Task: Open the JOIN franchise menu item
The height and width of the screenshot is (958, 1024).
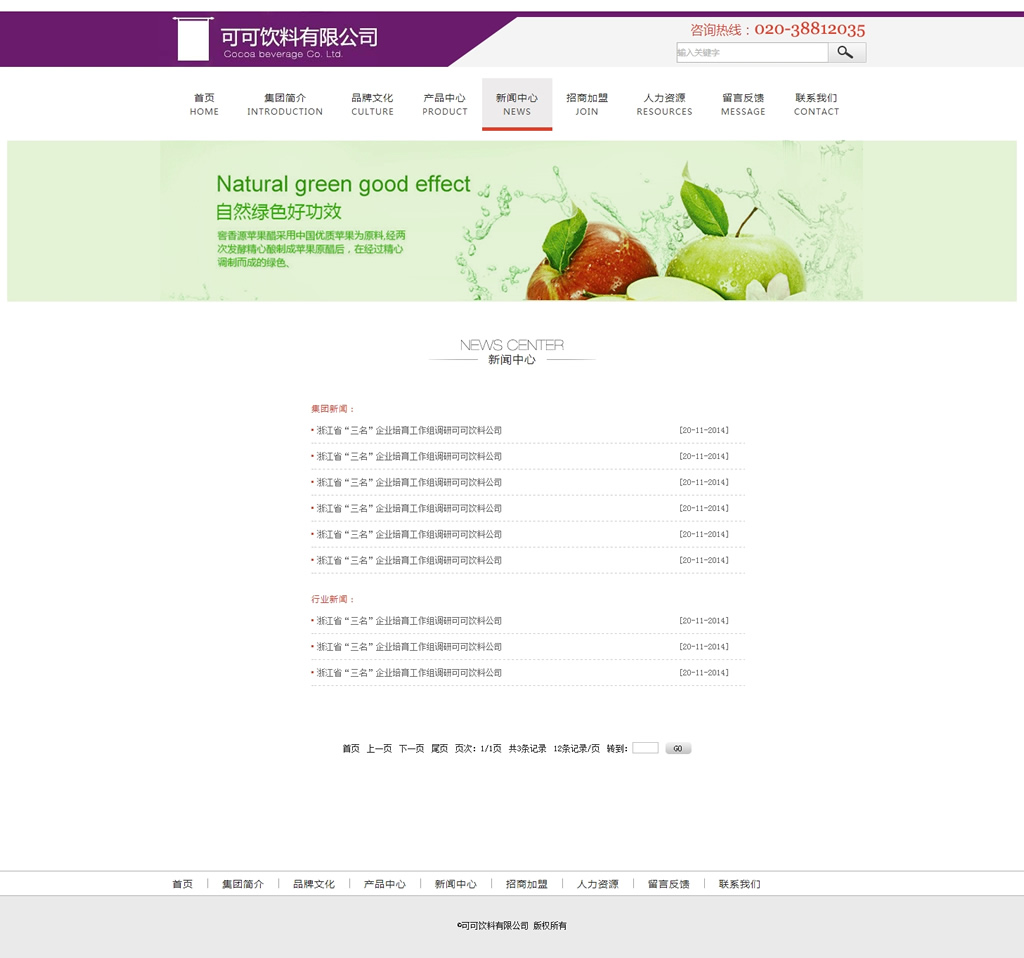Action: click(587, 104)
